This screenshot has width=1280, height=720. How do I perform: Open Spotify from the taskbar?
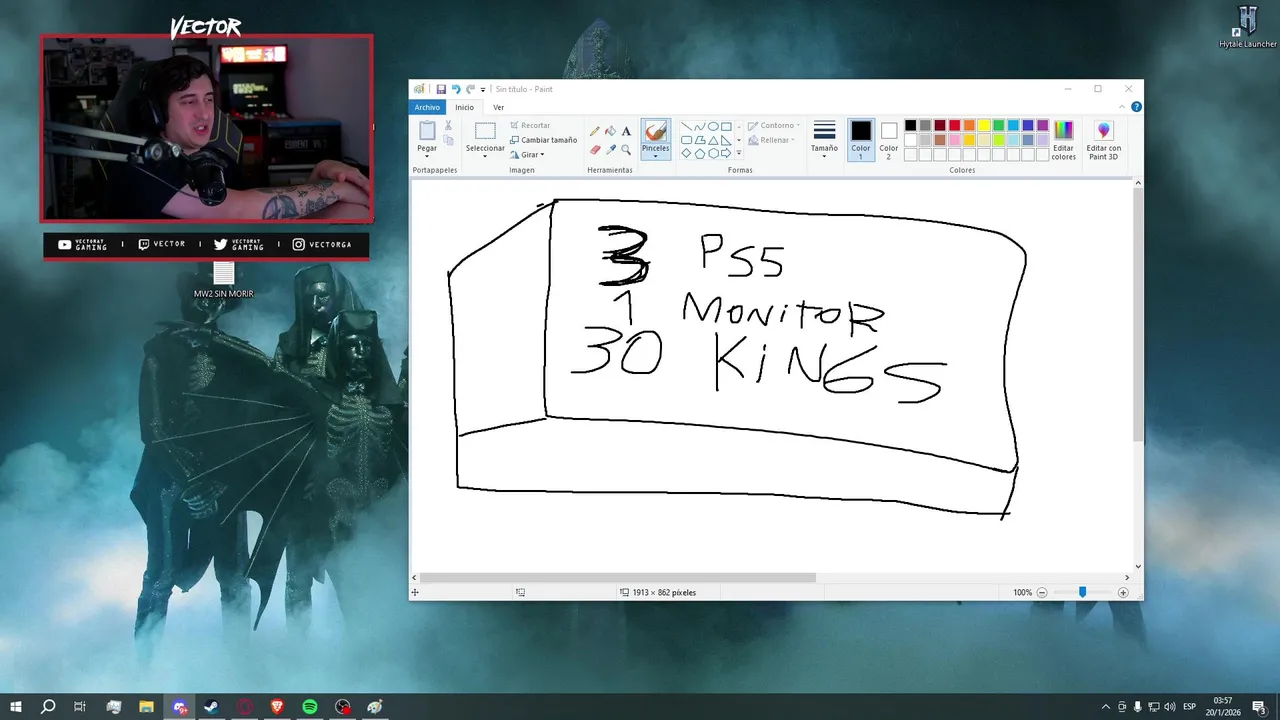(x=310, y=707)
